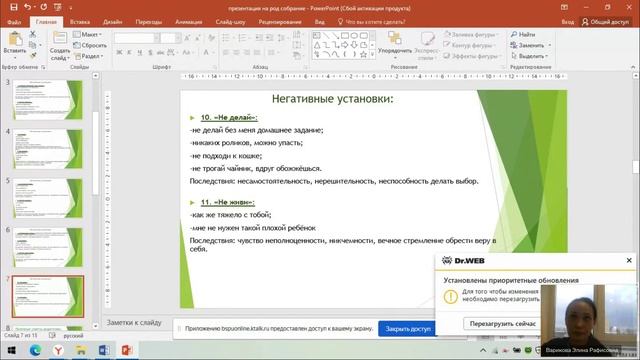Viewport: 640px width, 360px height.
Task: Click the Вход sign-in link
Action: pyautogui.click(x=568, y=22)
